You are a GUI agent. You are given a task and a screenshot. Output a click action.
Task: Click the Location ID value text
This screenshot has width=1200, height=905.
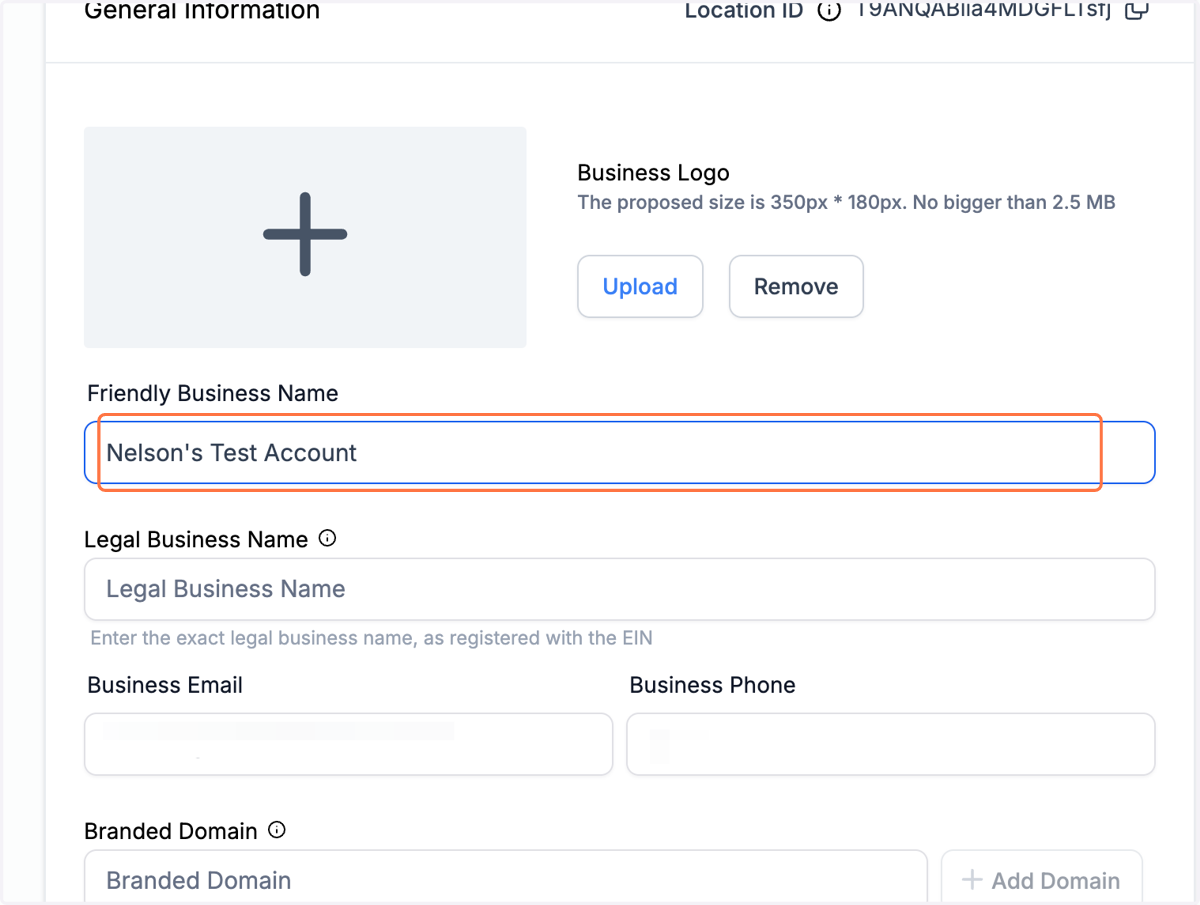(x=984, y=11)
